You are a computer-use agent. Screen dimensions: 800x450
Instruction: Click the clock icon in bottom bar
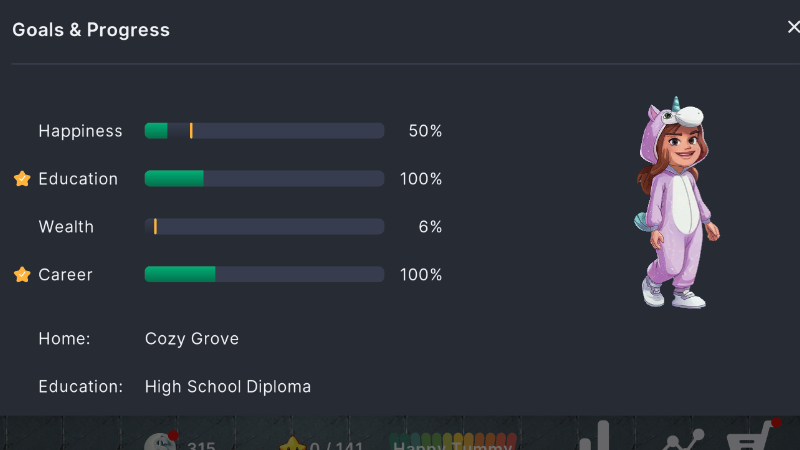(160, 443)
